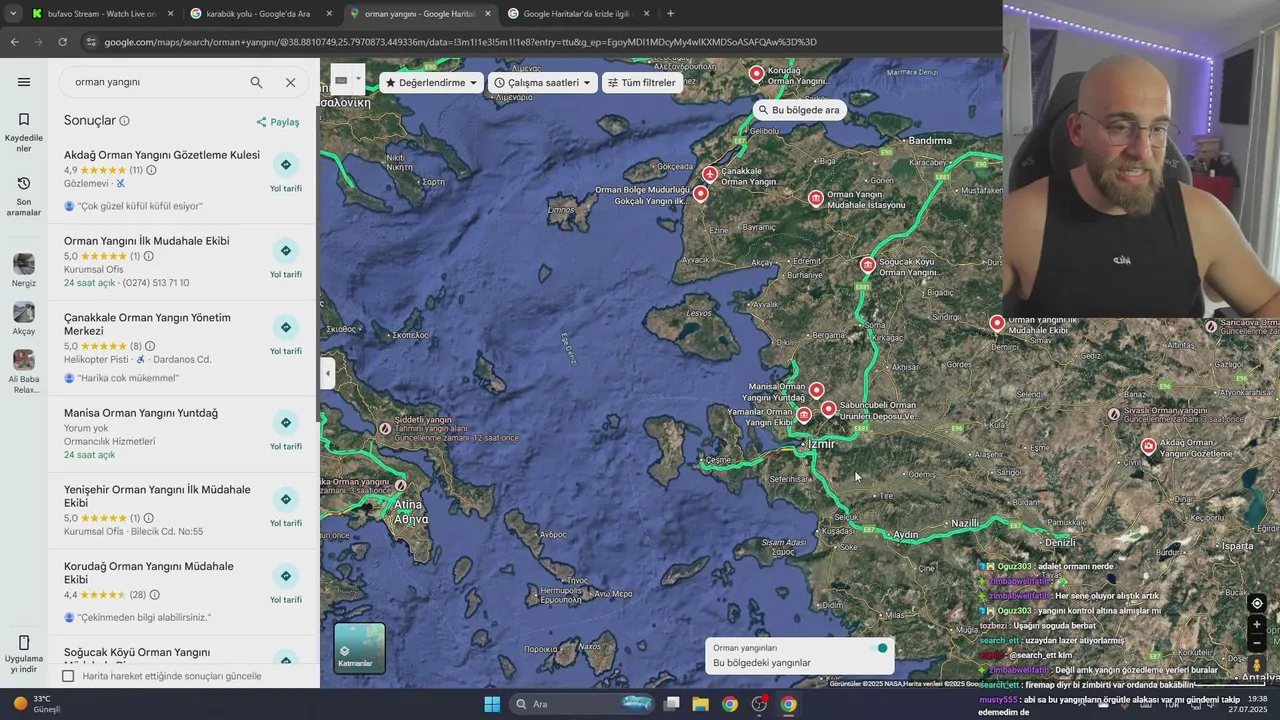Open a new browser tab

pos(670,14)
